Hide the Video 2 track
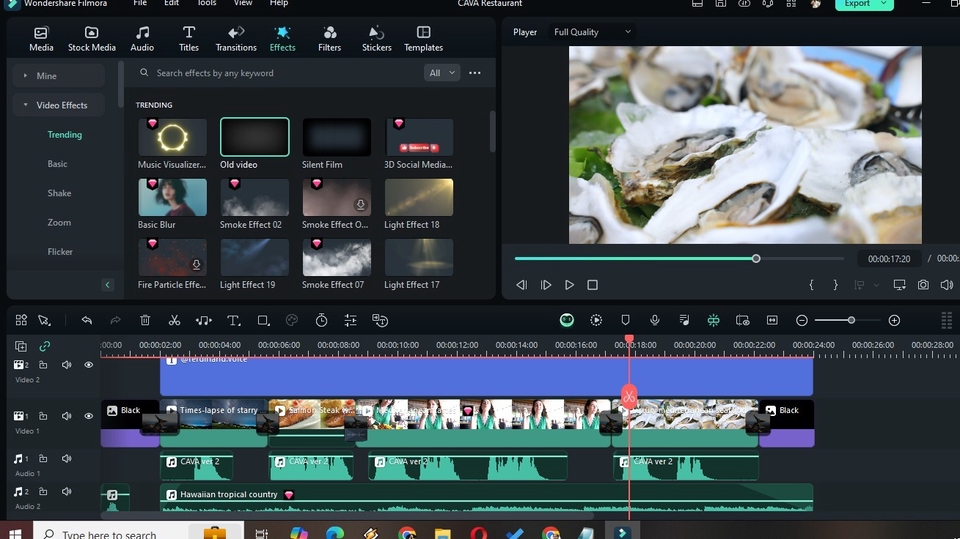 [x=89, y=365]
